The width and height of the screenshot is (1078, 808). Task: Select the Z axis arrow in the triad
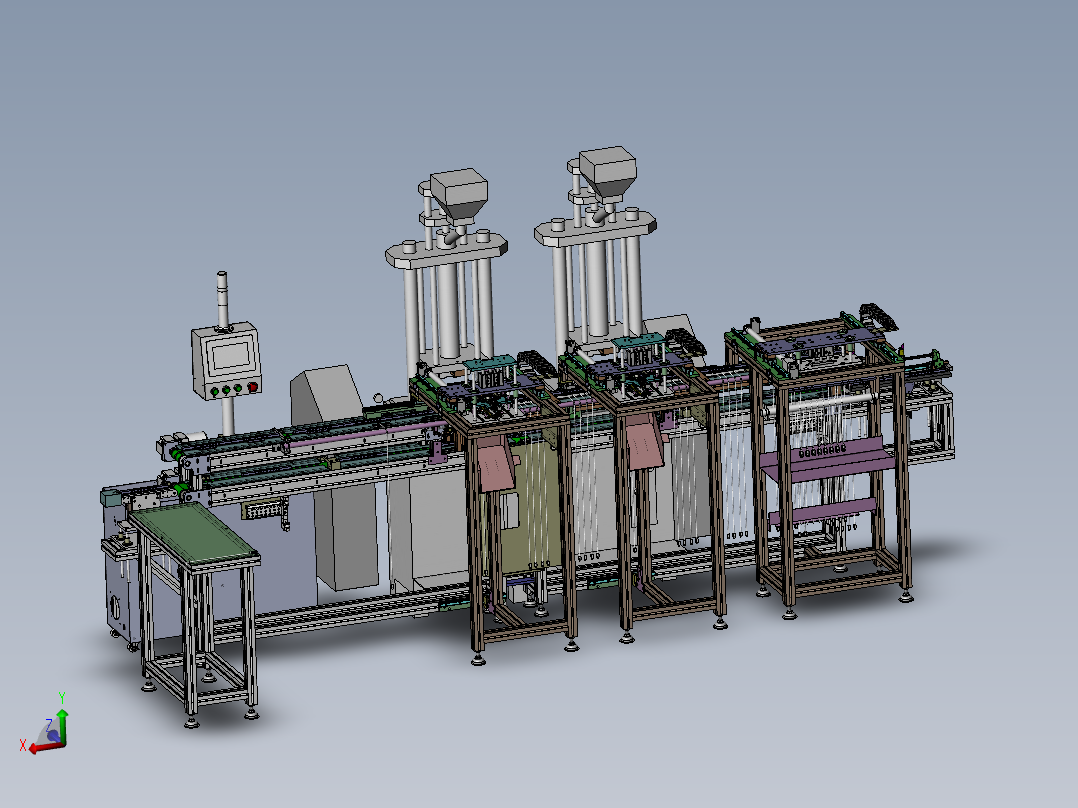coord(53,736)
